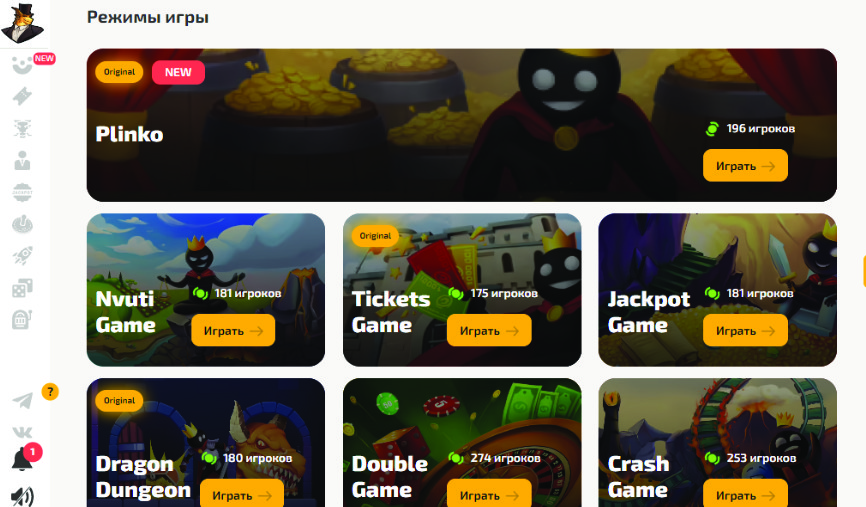Open the Telegram link icon
This screenshot has width=866, height=507.
click(23, 400)
